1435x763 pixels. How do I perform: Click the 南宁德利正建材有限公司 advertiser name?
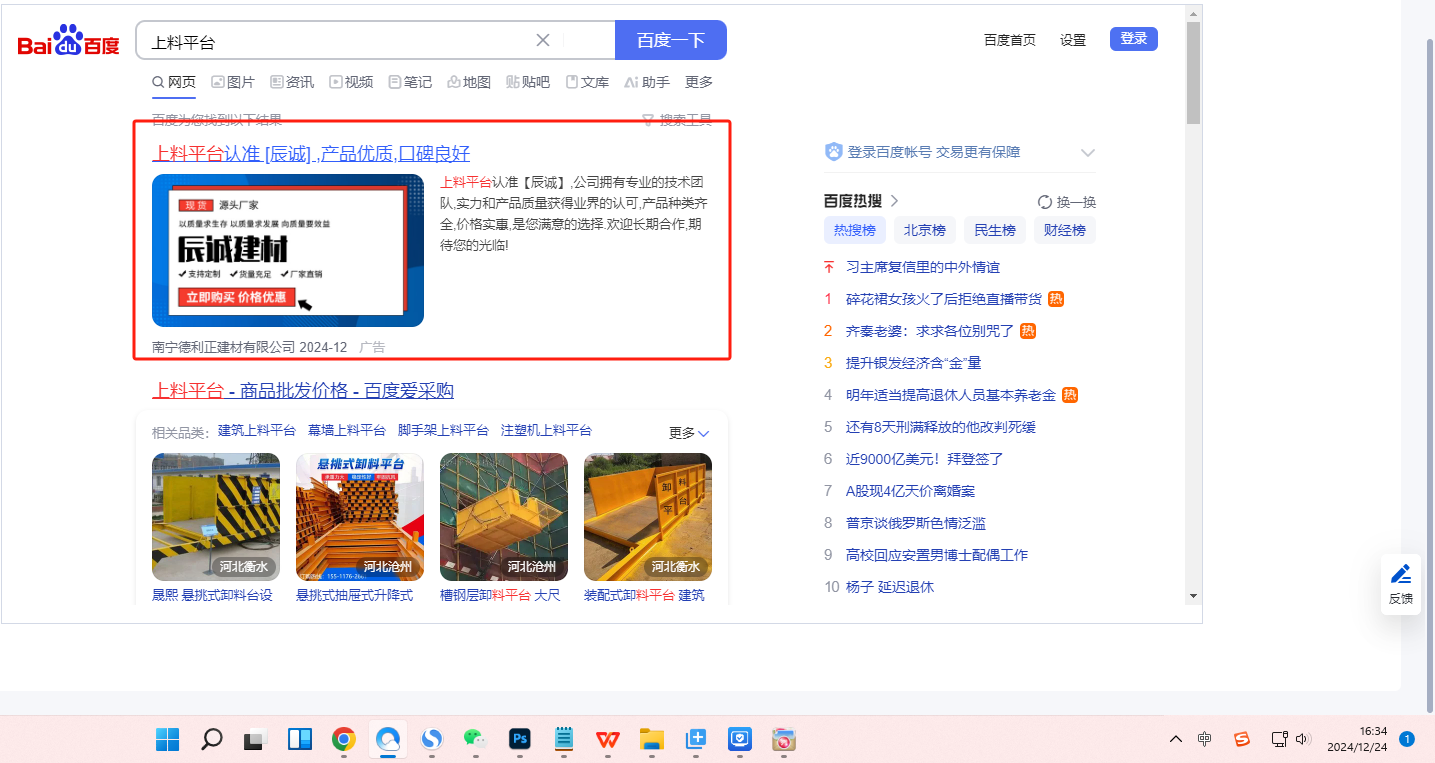(224, 347)
